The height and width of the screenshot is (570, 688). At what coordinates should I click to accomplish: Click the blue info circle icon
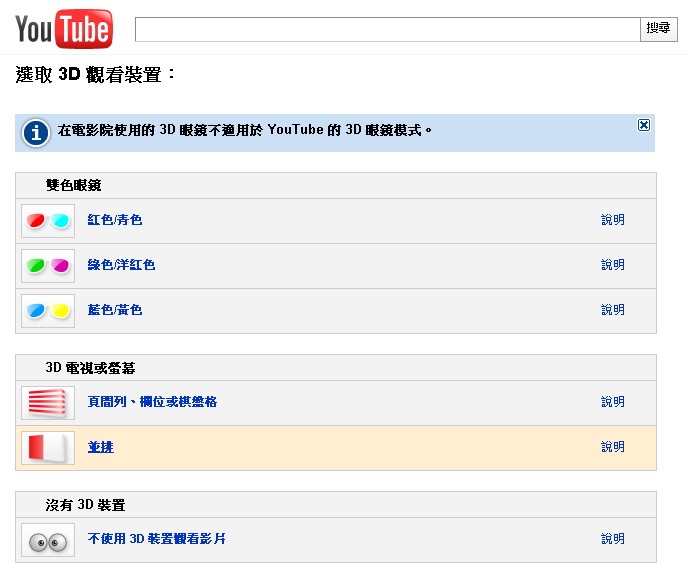pyautogui.click(x=36, y=133)
